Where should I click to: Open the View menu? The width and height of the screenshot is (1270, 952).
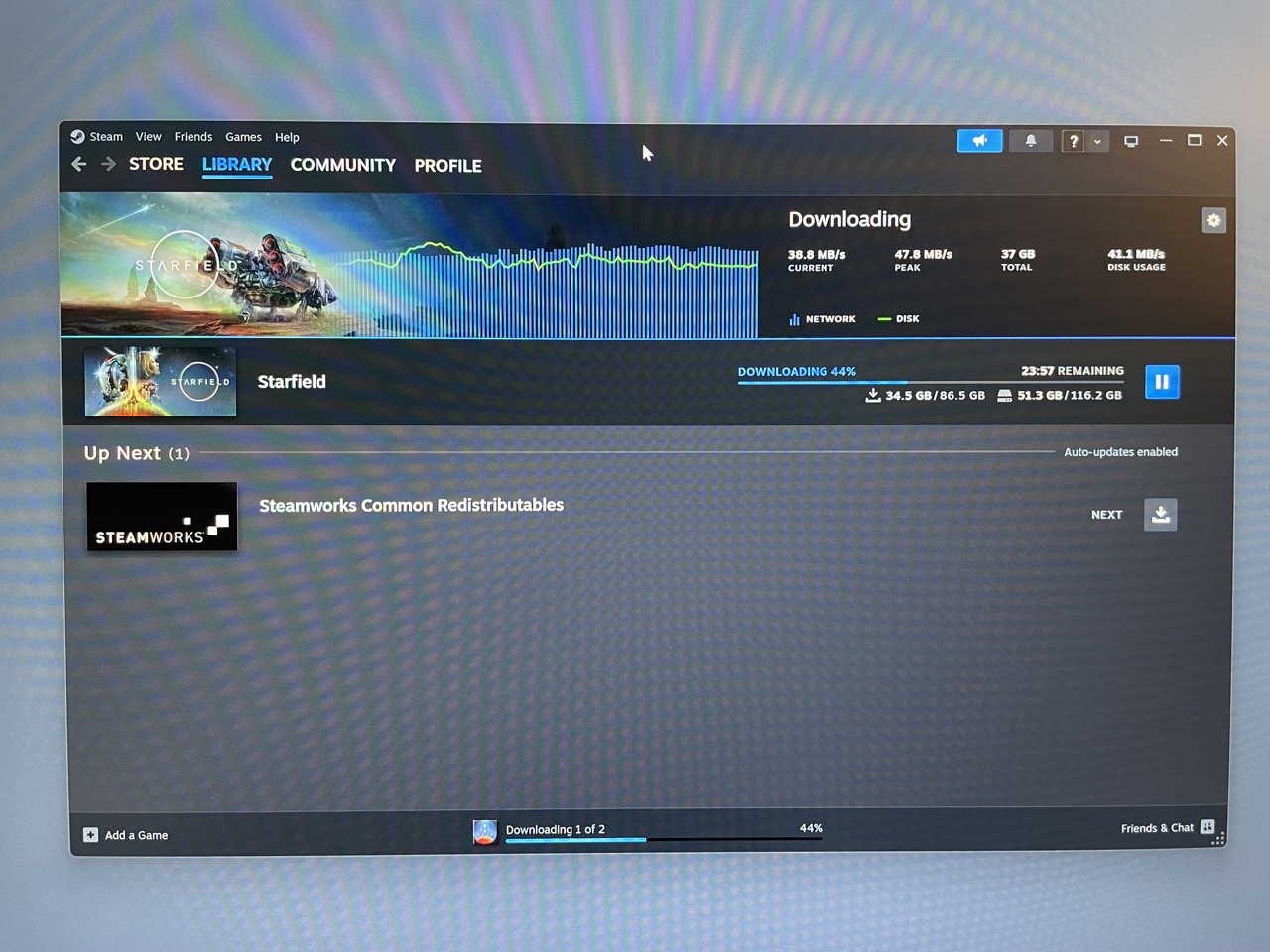pos(149,137)
